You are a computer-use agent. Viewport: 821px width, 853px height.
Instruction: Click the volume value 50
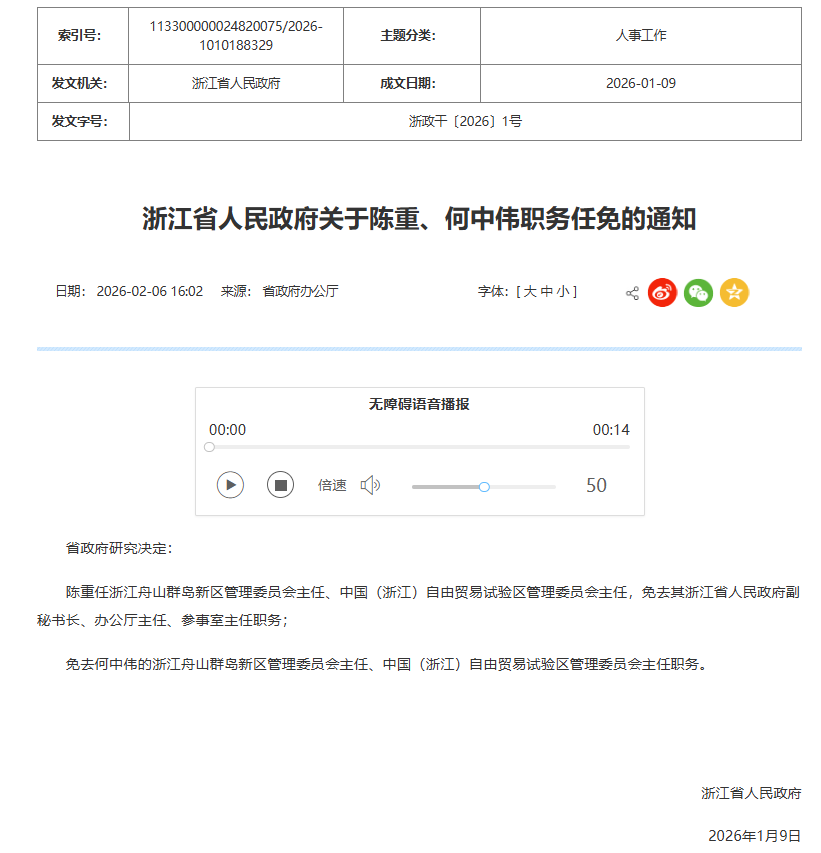point(596,485)
